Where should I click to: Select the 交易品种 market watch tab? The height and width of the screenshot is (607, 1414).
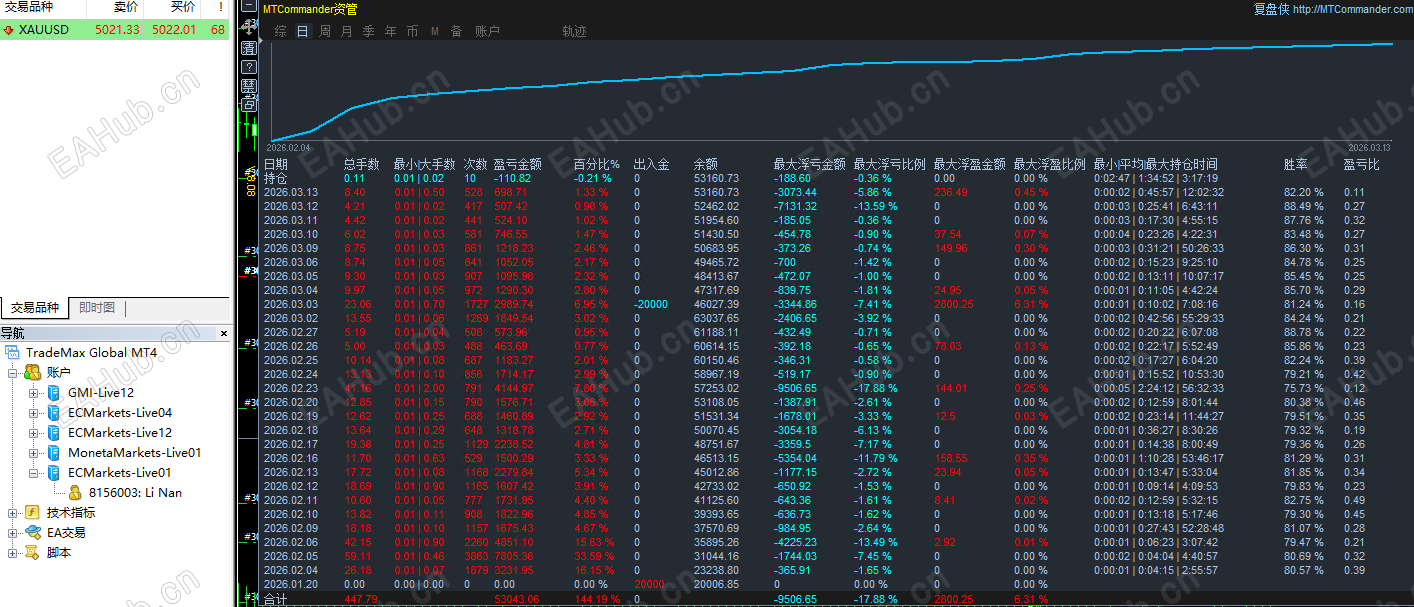click(x=35, y=308)
